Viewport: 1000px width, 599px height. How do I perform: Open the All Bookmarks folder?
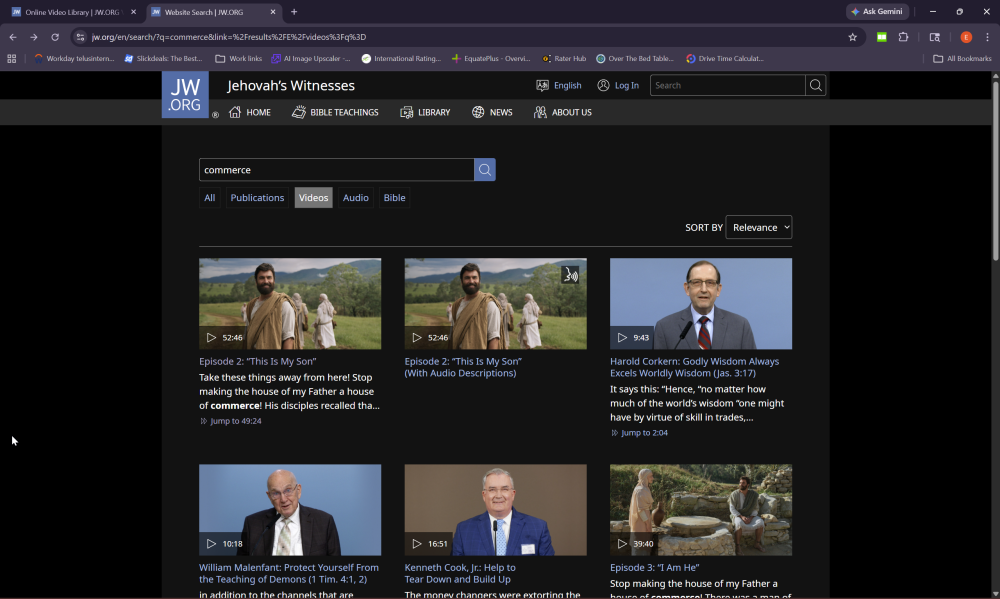(962, 59)
